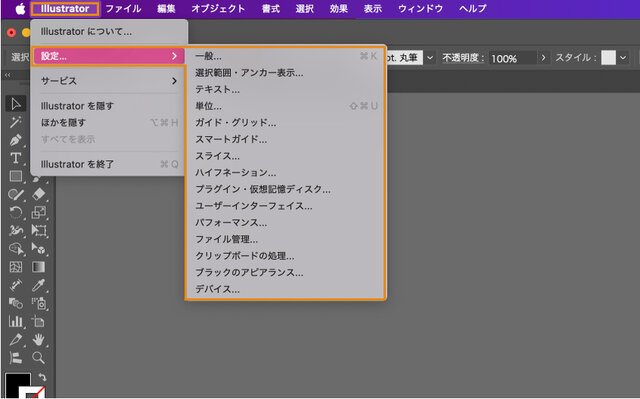
Task: Select the Column Graph tool
Action: (x=16, y=321)
